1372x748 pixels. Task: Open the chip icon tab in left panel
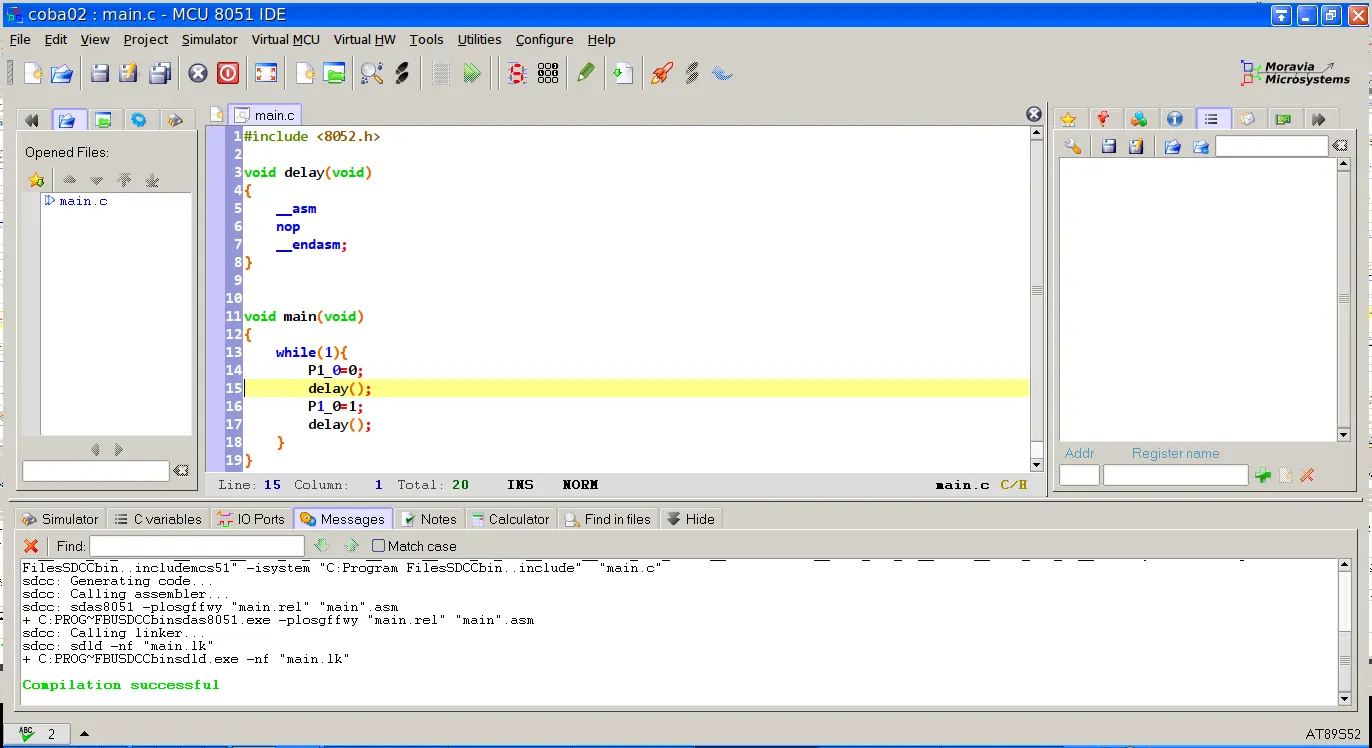coord(175,120)
